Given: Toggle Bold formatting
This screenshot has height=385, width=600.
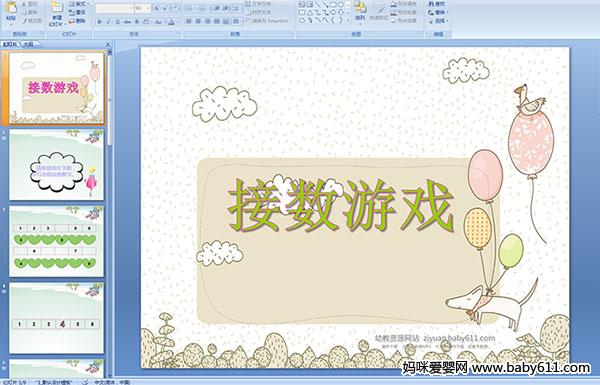Looking at the screenshot, I should coord(99,22).
